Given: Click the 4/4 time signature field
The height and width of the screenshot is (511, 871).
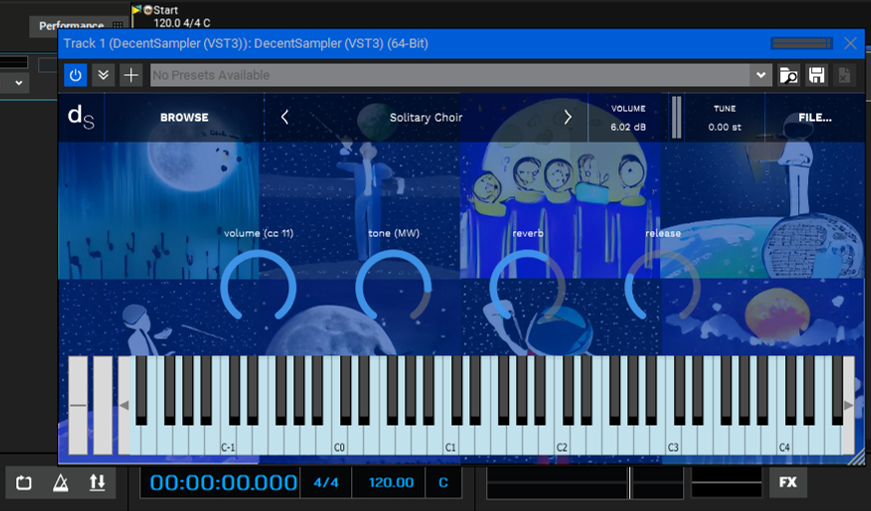Looking at the screenshot, I should coord(326,483).
